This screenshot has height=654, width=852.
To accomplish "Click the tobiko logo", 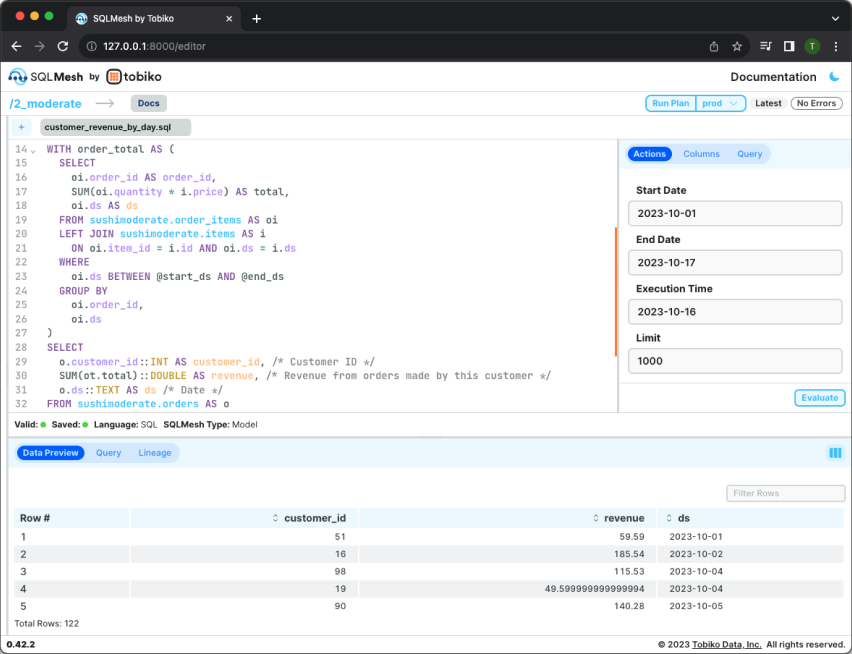I will (134, 77).
